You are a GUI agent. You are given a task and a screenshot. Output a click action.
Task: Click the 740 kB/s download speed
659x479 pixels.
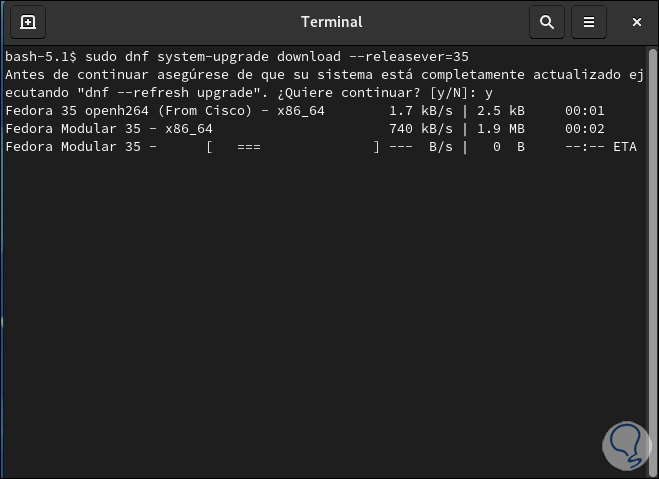pos(419,129)
